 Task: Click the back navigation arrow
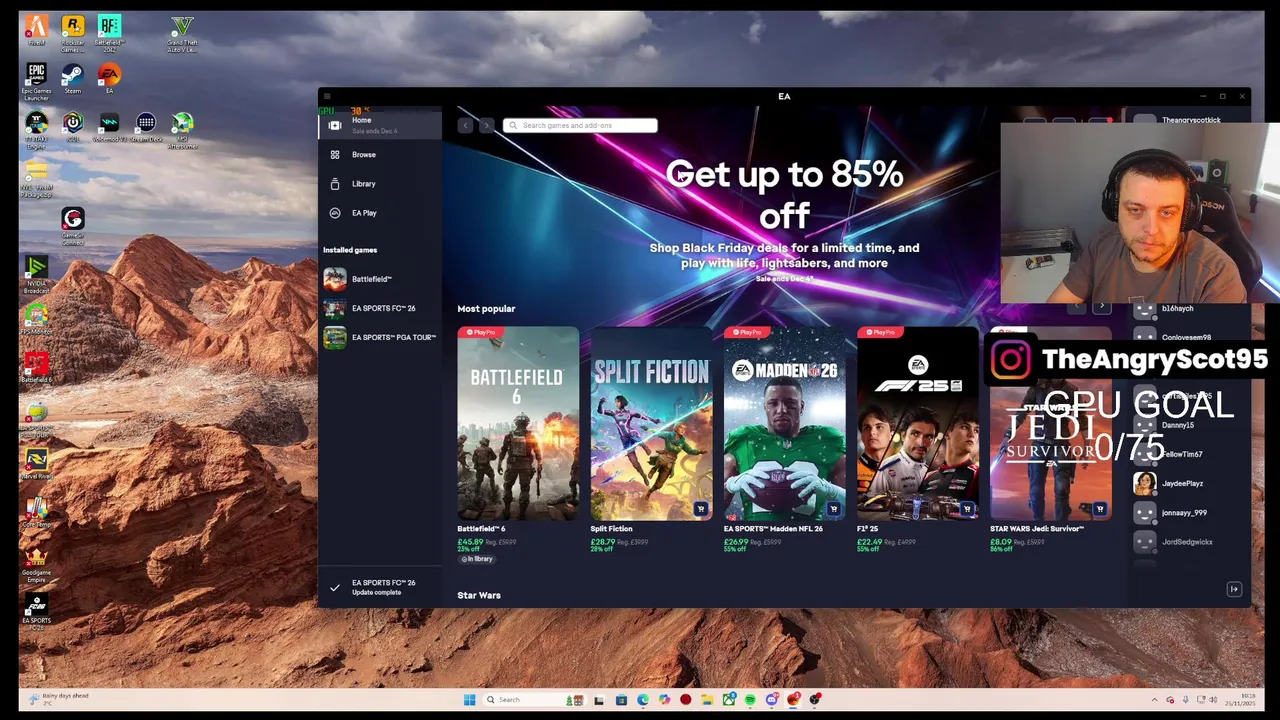coord(465,125)
